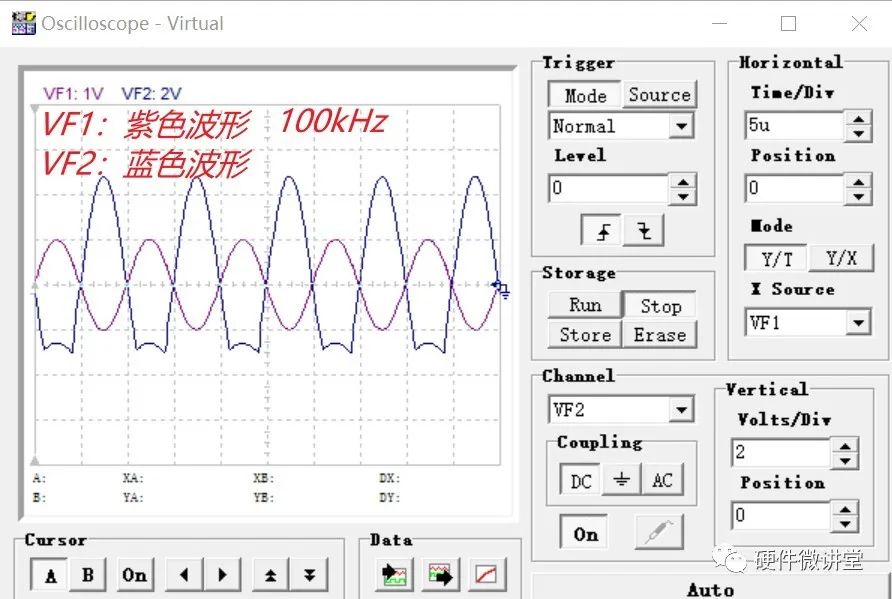
Task: Switch coupling to AC
Action: click(662, 480)
